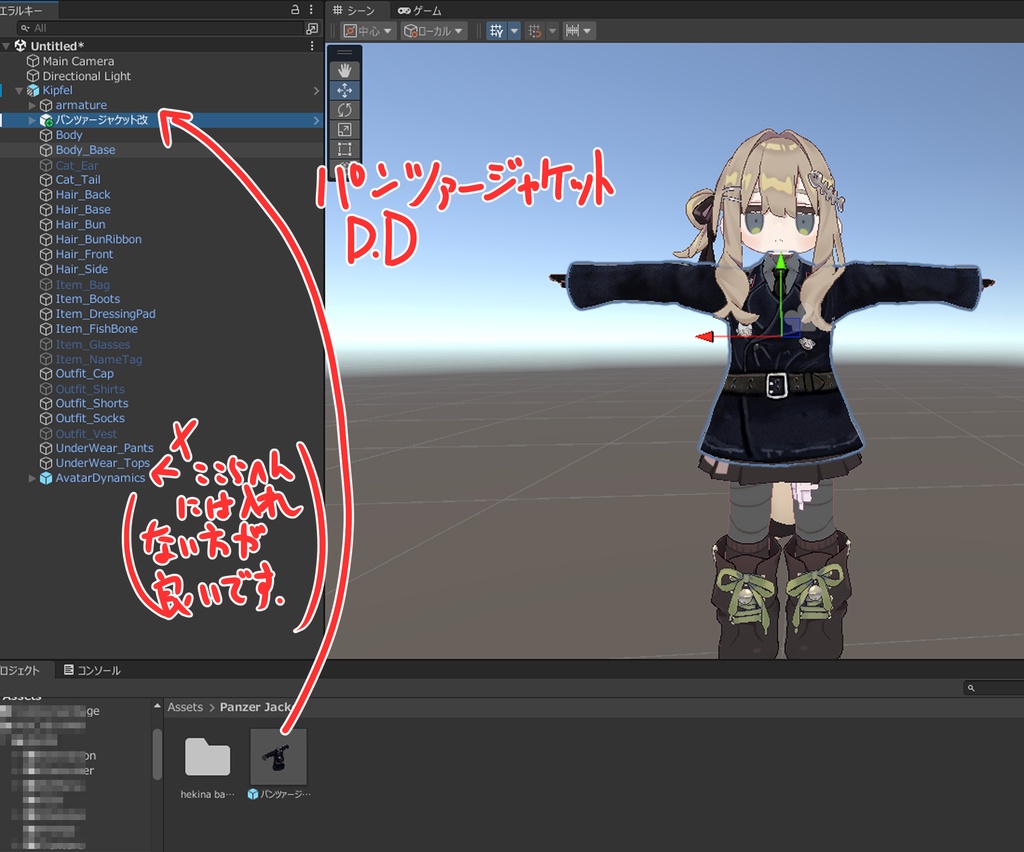Switch to the シーン tab
Image resolution: width=1024 pixels, height=852 pixels.
354,10
